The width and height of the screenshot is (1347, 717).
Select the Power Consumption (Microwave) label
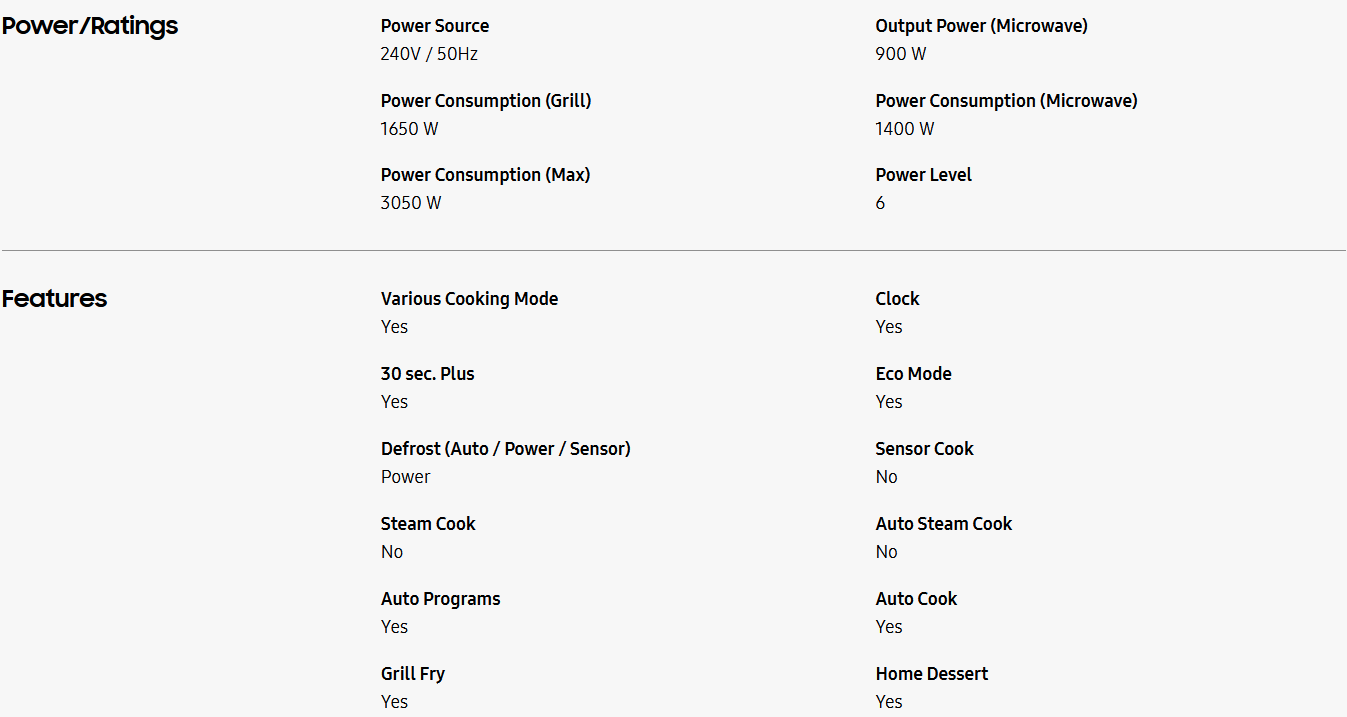(1006, 101)
